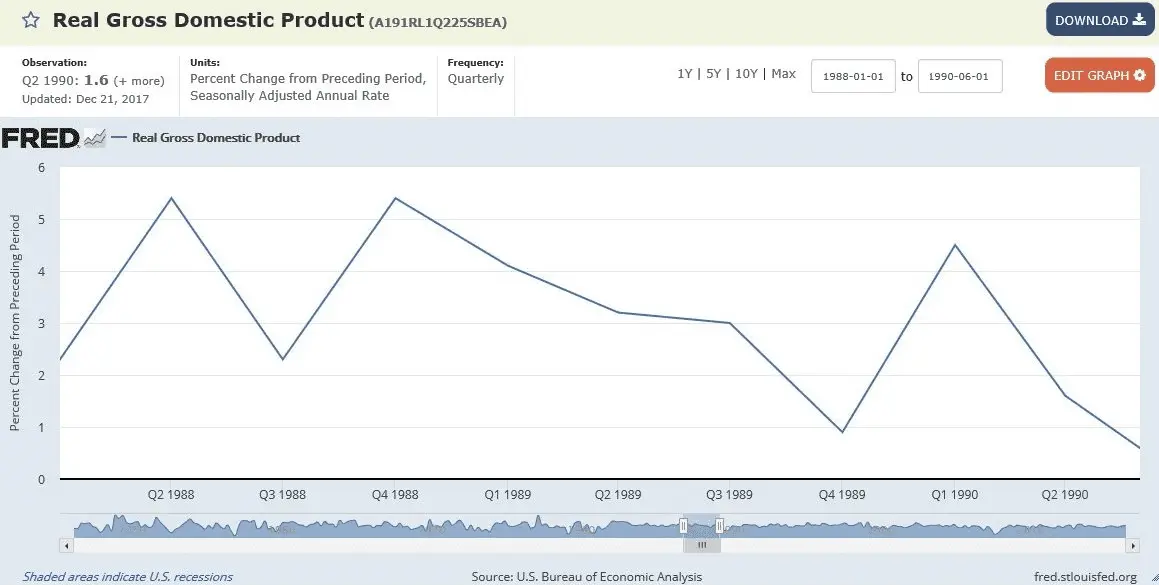This screenshot has width=1159, height=585.
Task: Click the Q4 1989 low point on the chart line
Action: (x=843, y=432)
